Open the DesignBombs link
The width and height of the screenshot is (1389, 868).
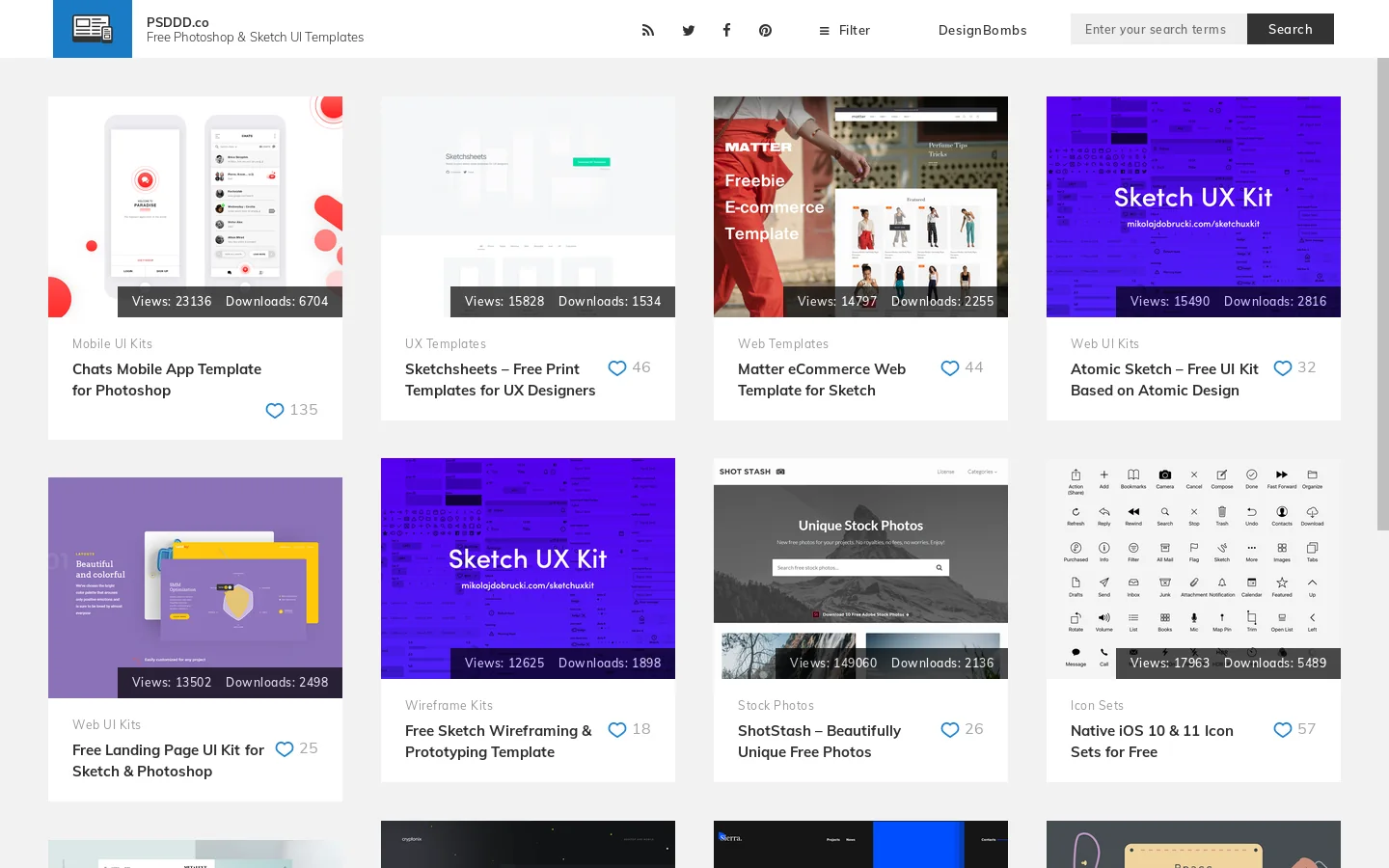(982, 30)
